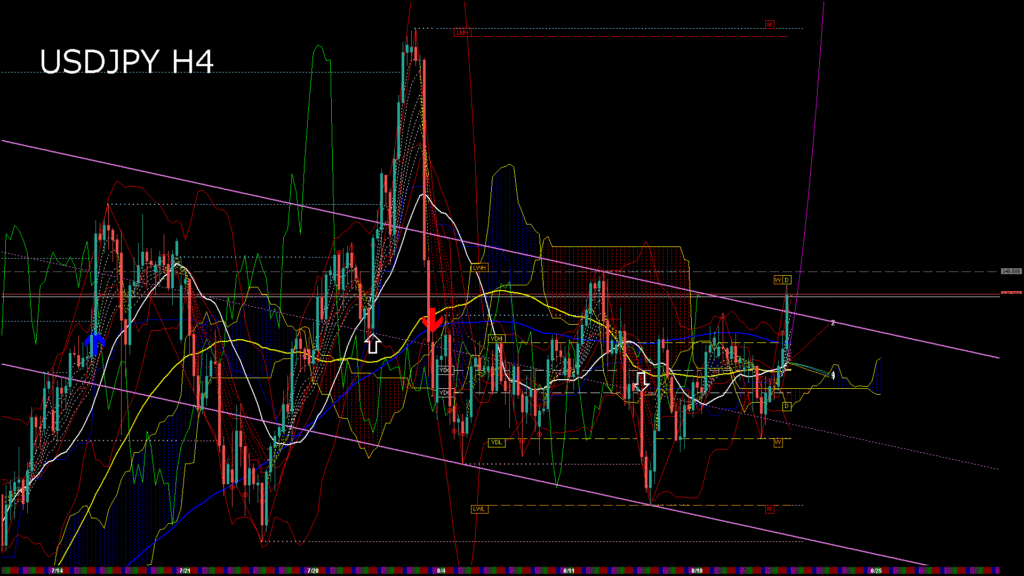The height and width of the screenshot is (576, 1024).
Task: Click the 8/4 date on time axis
Action: click(440, 571)
